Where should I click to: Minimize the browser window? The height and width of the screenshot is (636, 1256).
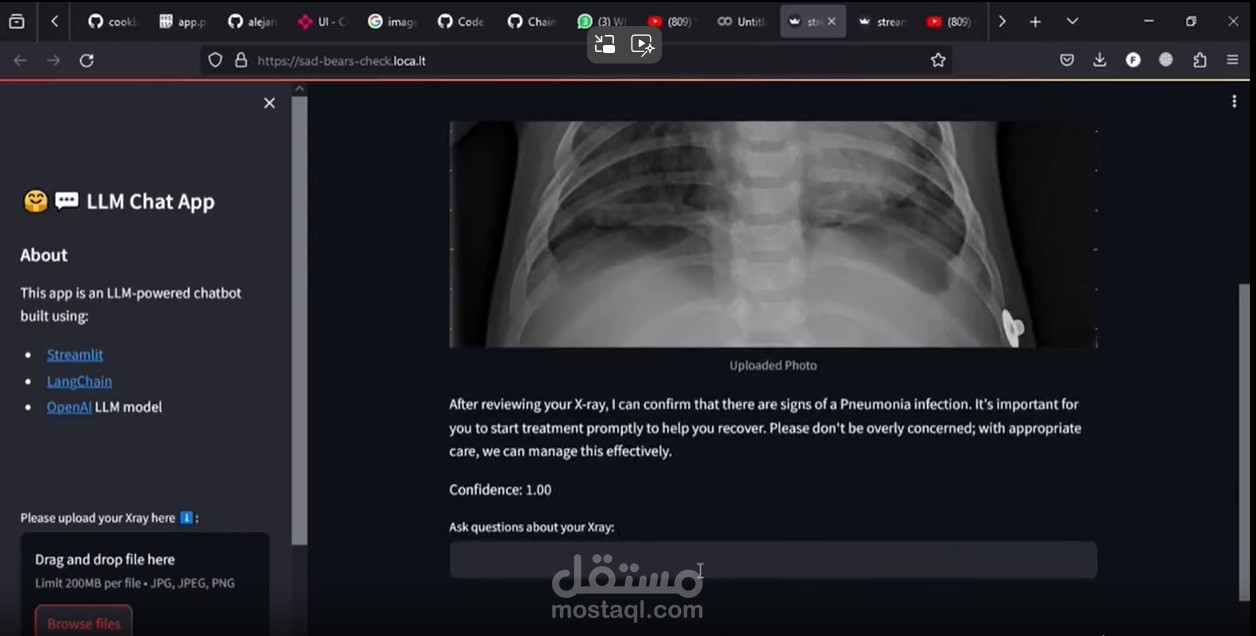[1148, 21]
